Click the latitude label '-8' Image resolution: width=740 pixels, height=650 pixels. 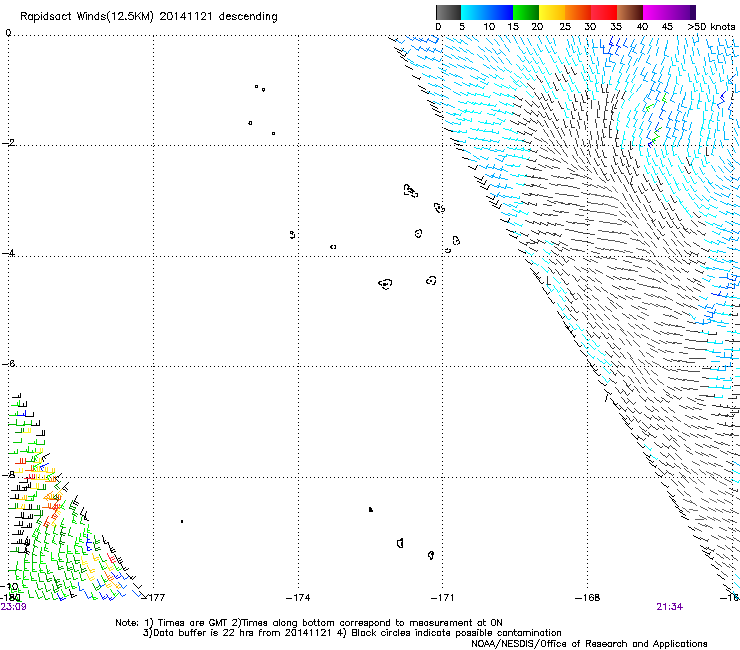pos(8,474)
